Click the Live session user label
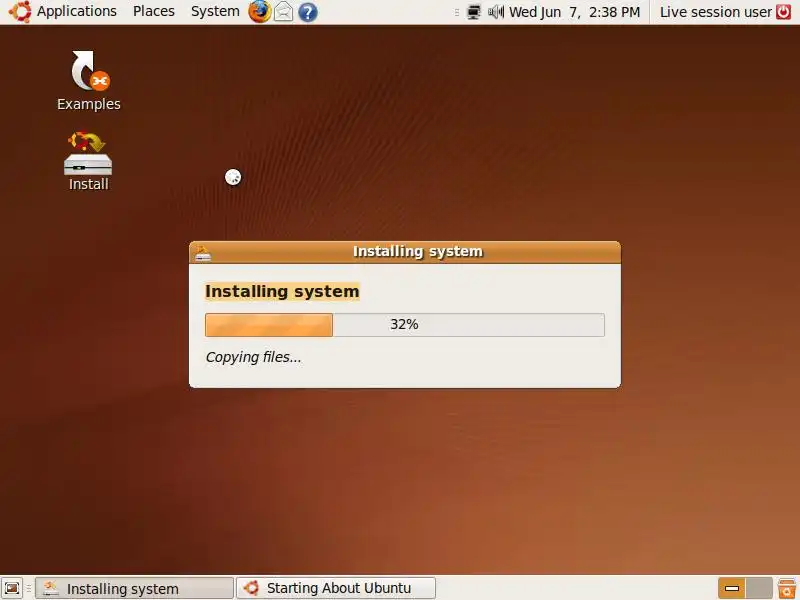 click(x=716, y=12)
